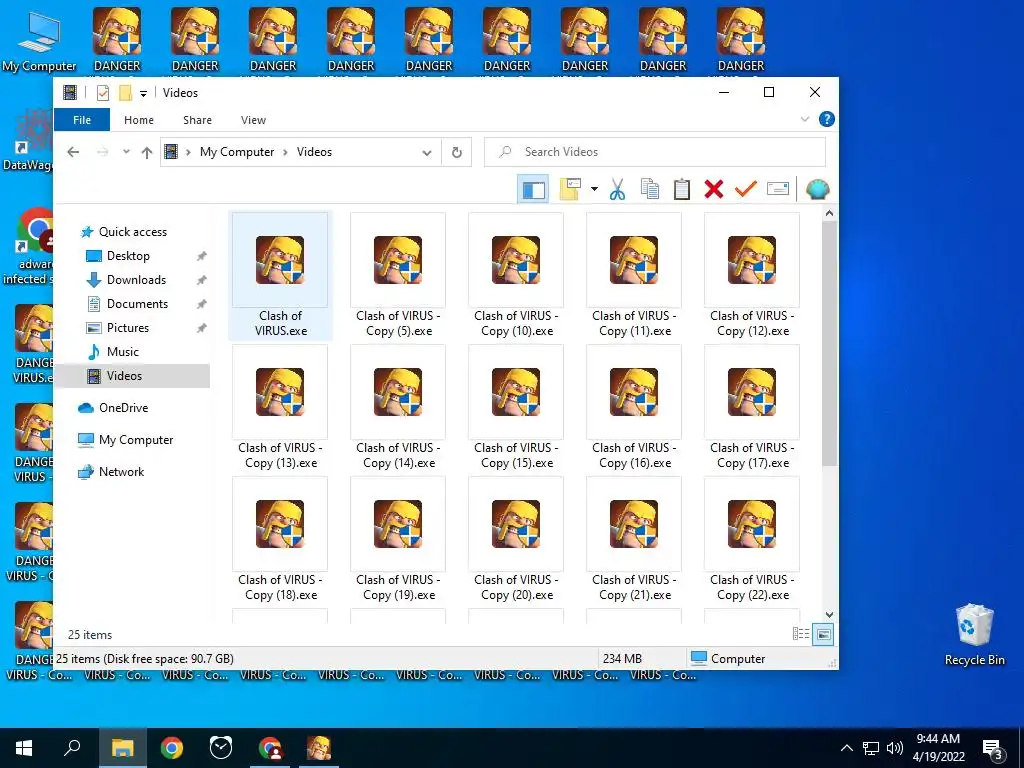
Task: Select Downloads in the navigation pane
Action: pos(136,280)
